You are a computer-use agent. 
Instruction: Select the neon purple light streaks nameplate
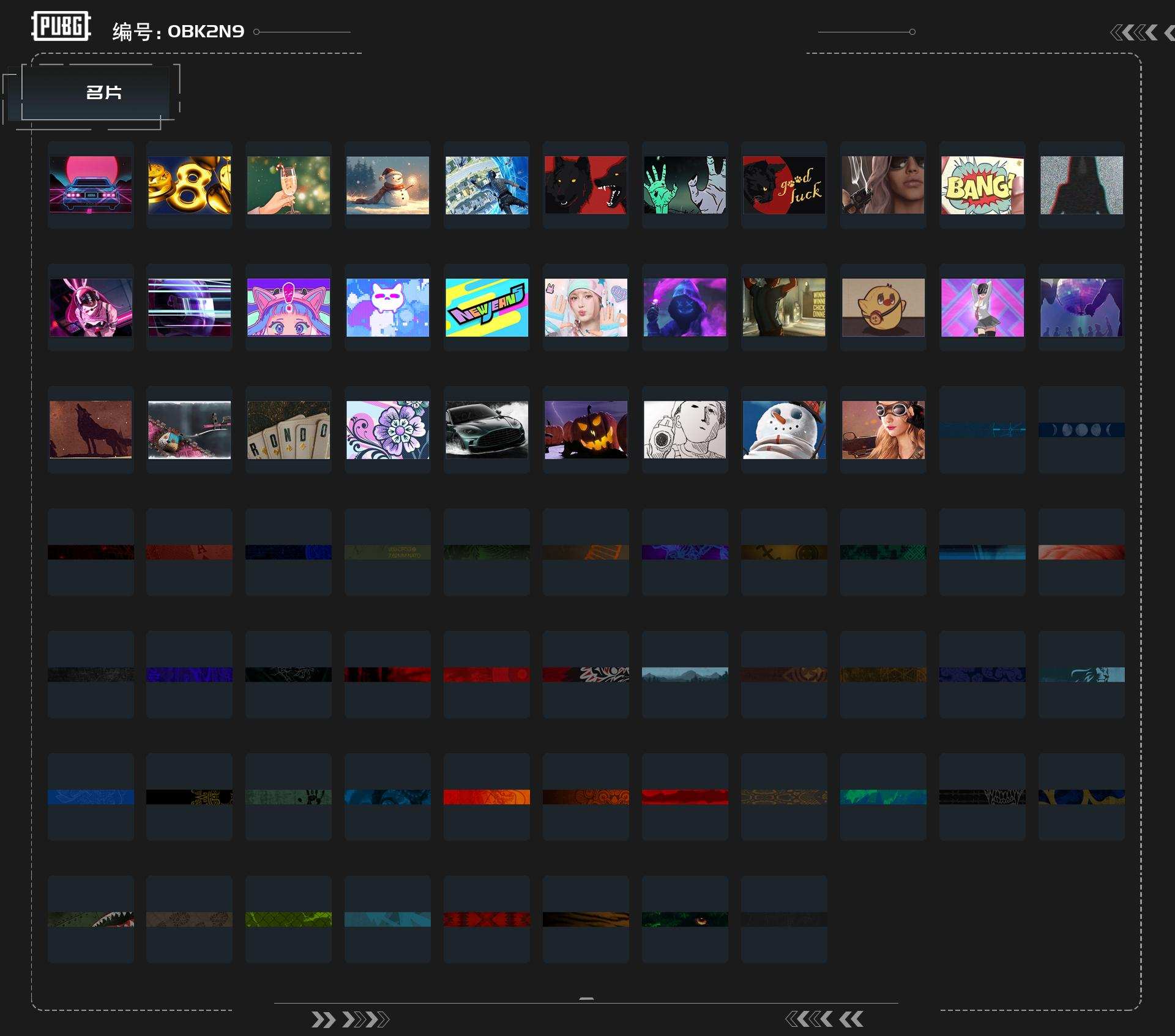click(190, 307)
